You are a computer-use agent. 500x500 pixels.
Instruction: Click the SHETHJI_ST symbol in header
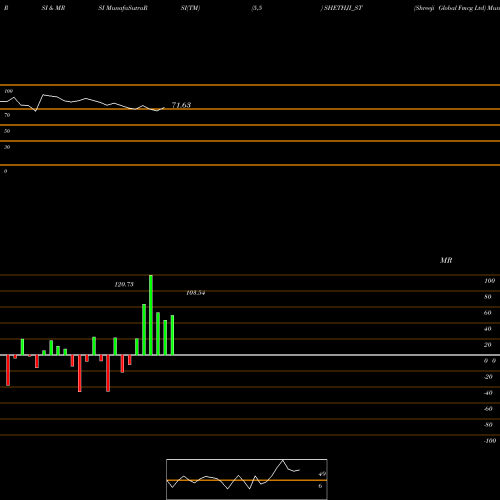pos(343,8)
